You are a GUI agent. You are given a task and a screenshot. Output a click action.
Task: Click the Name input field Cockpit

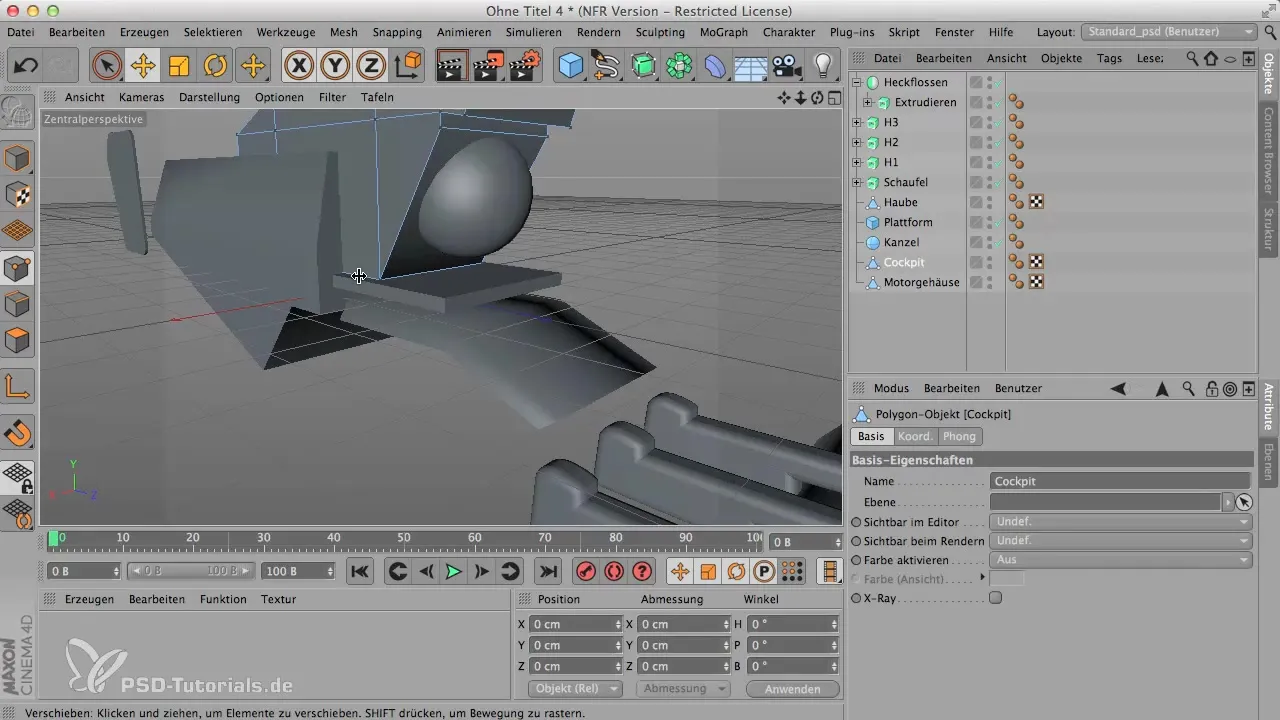[x=1120, y=481]
